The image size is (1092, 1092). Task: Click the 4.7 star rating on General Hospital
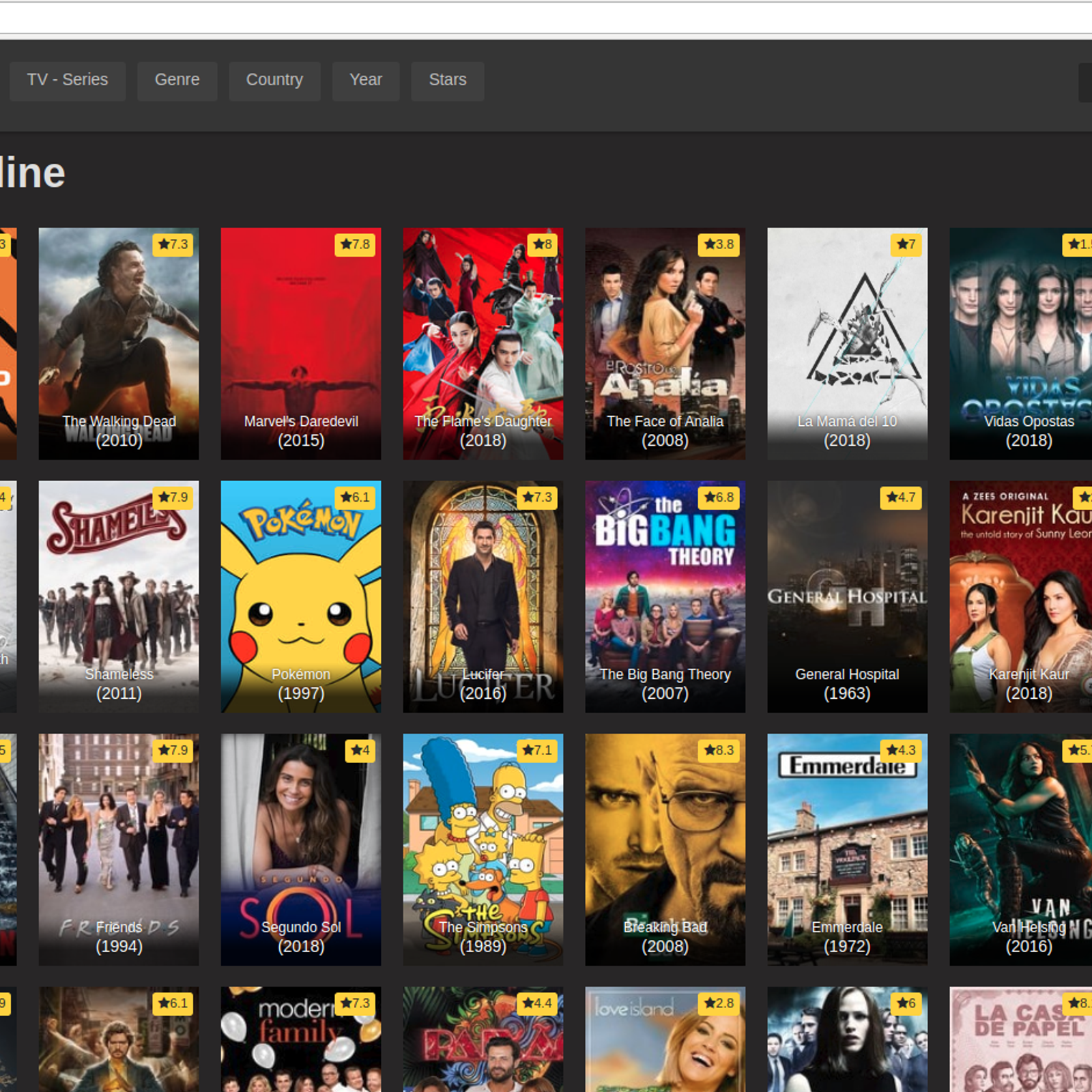pos(901,498)
